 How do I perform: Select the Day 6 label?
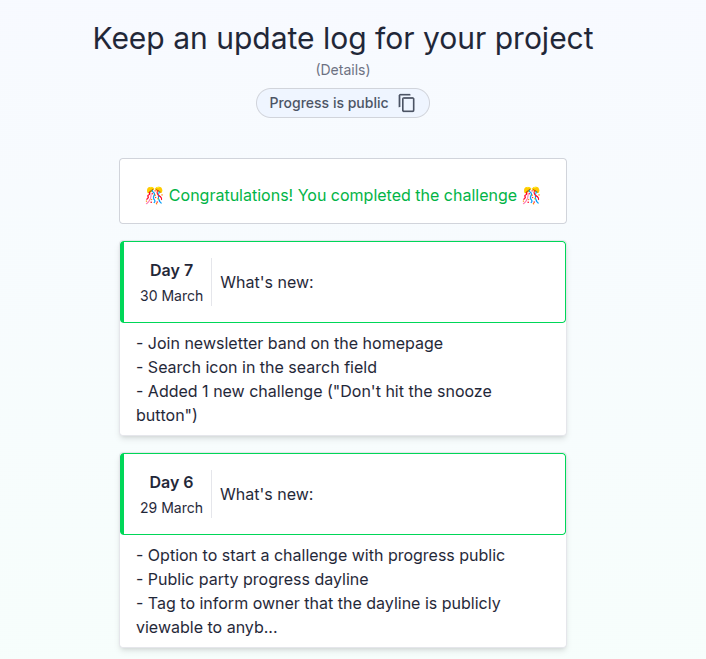(x=171, y=482)
